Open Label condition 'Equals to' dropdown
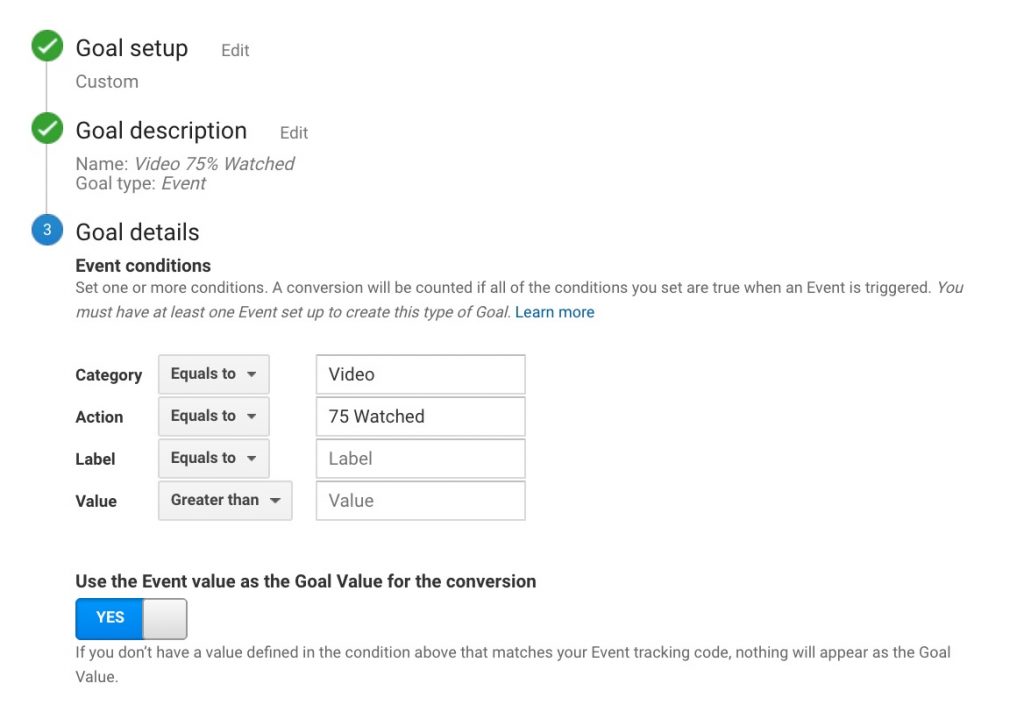The image size is (1024, 719). point(213,458)
